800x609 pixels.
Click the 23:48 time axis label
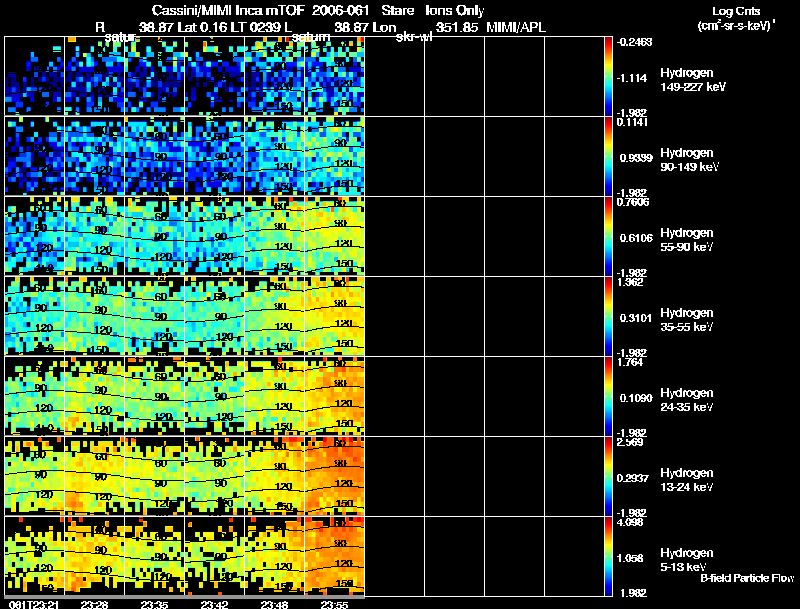point(275,604)
